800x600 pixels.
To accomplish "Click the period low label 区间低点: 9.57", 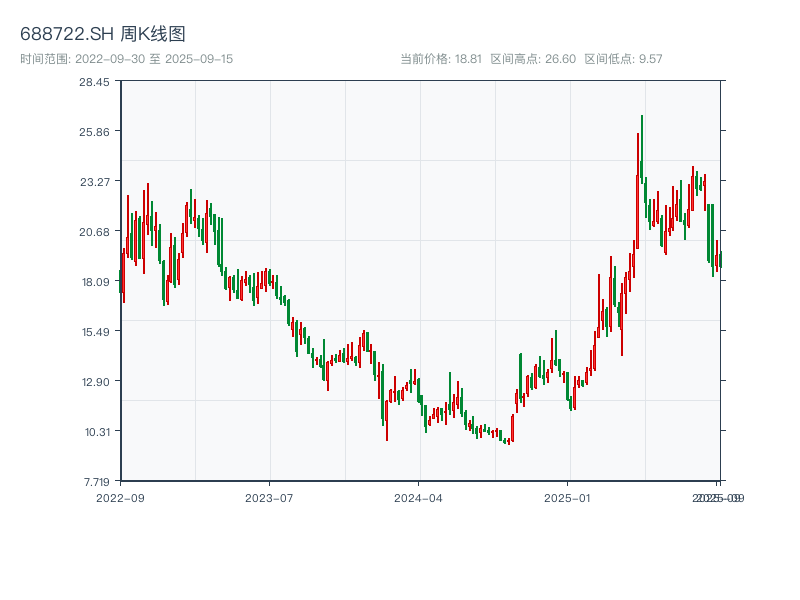I will click(x=623, y=59).
